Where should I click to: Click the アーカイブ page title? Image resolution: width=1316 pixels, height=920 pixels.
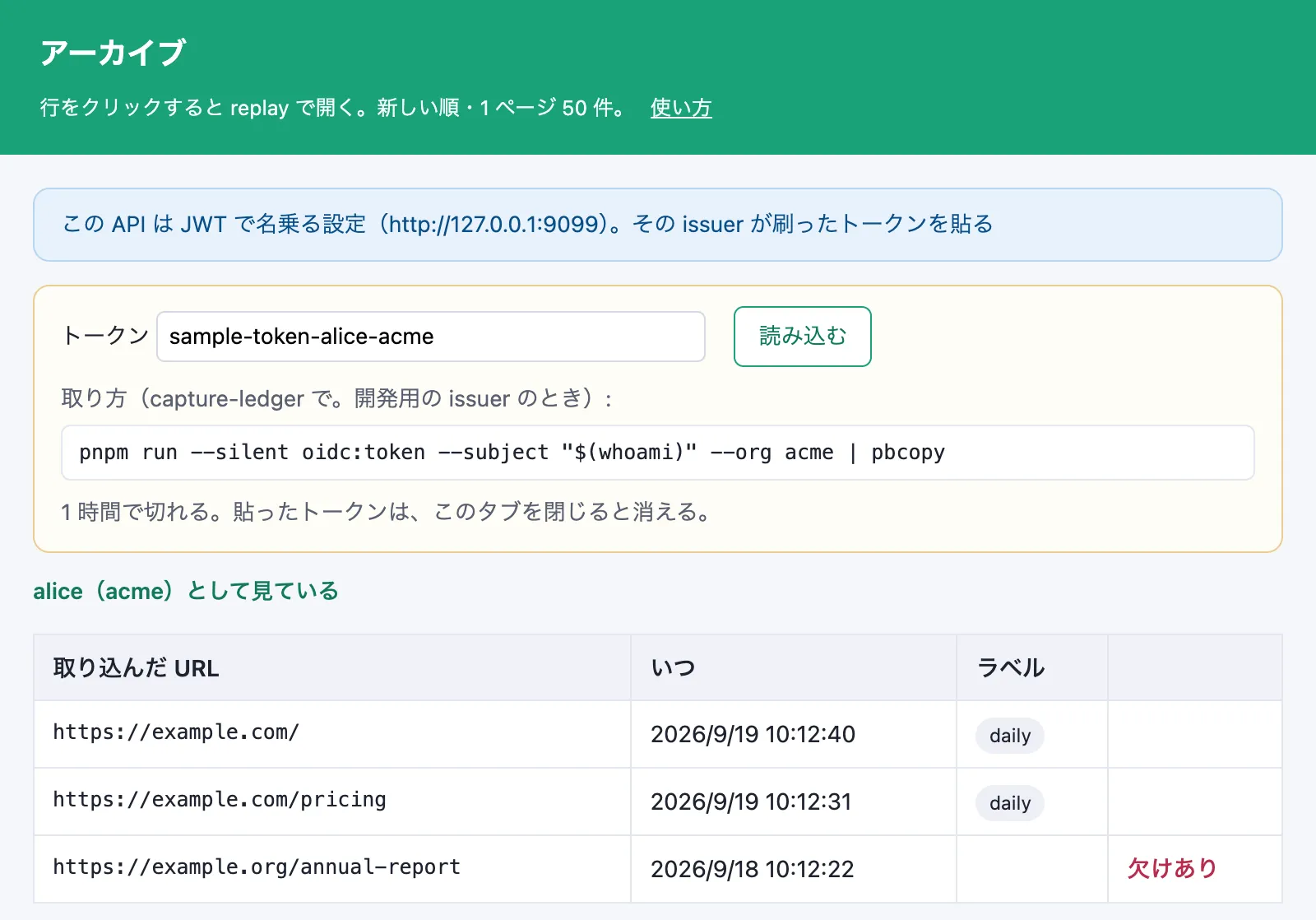click(114, 53)
